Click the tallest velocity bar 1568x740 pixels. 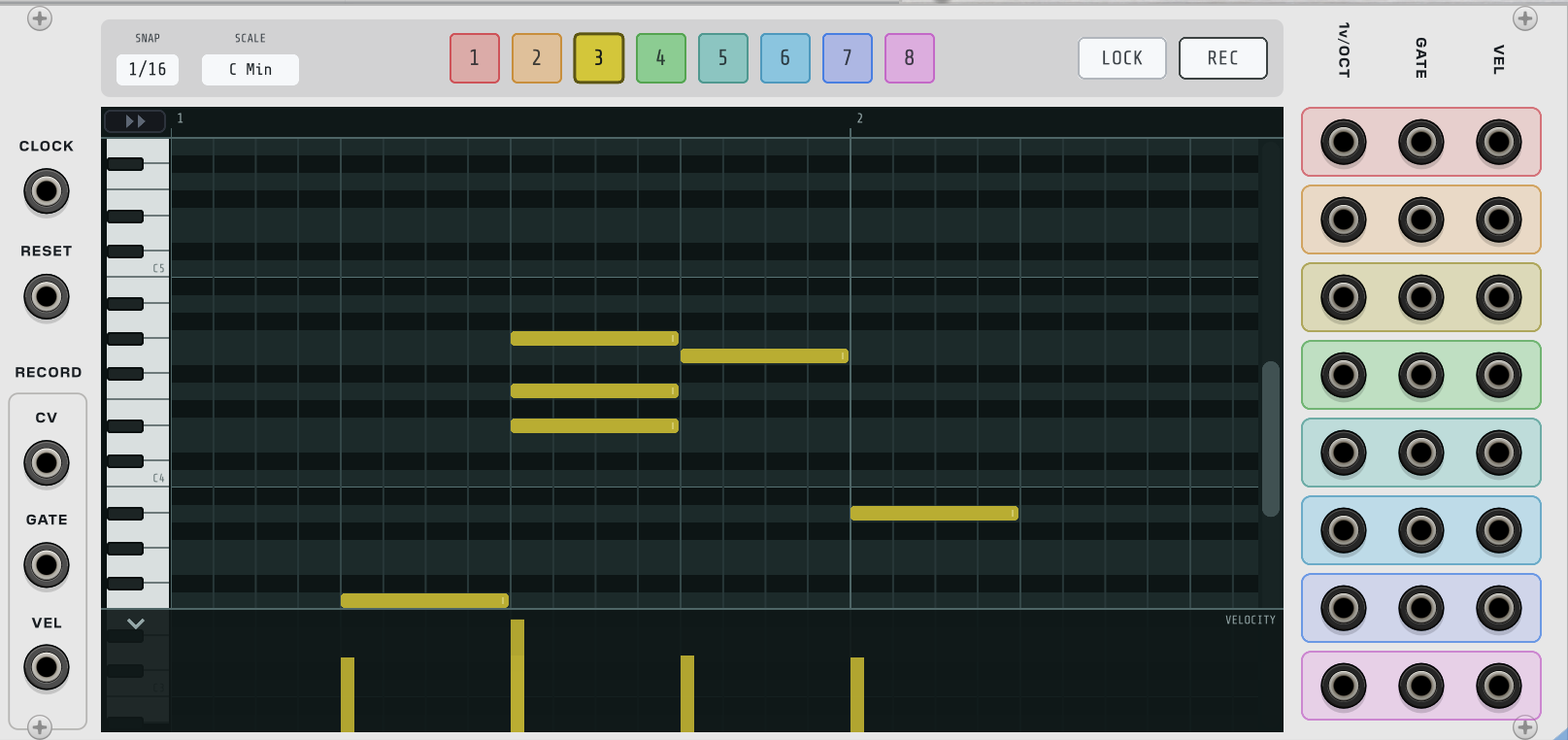coord(517,676)
